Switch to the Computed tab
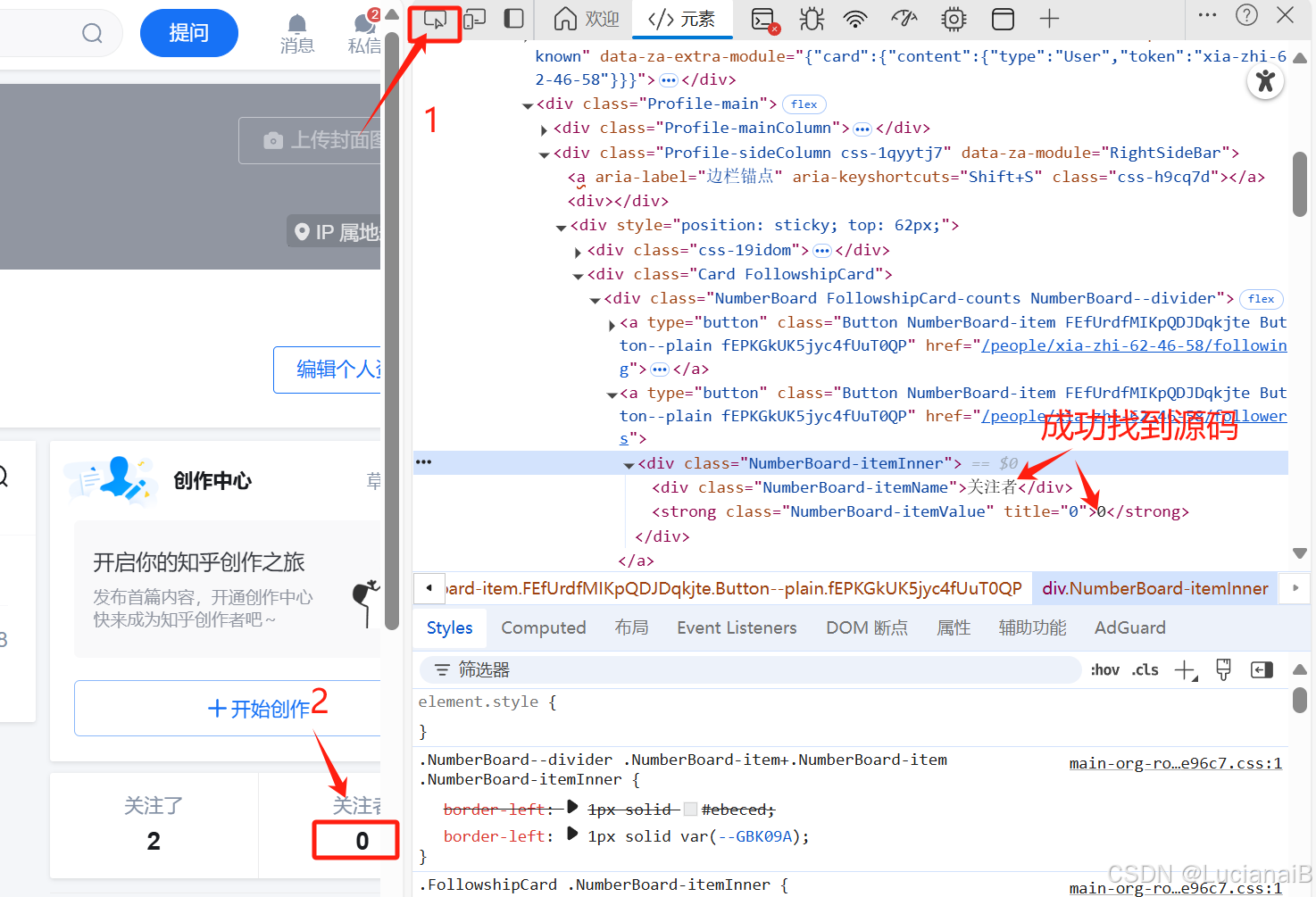This screenshot has width=1316, height=897. click(544, 627)
